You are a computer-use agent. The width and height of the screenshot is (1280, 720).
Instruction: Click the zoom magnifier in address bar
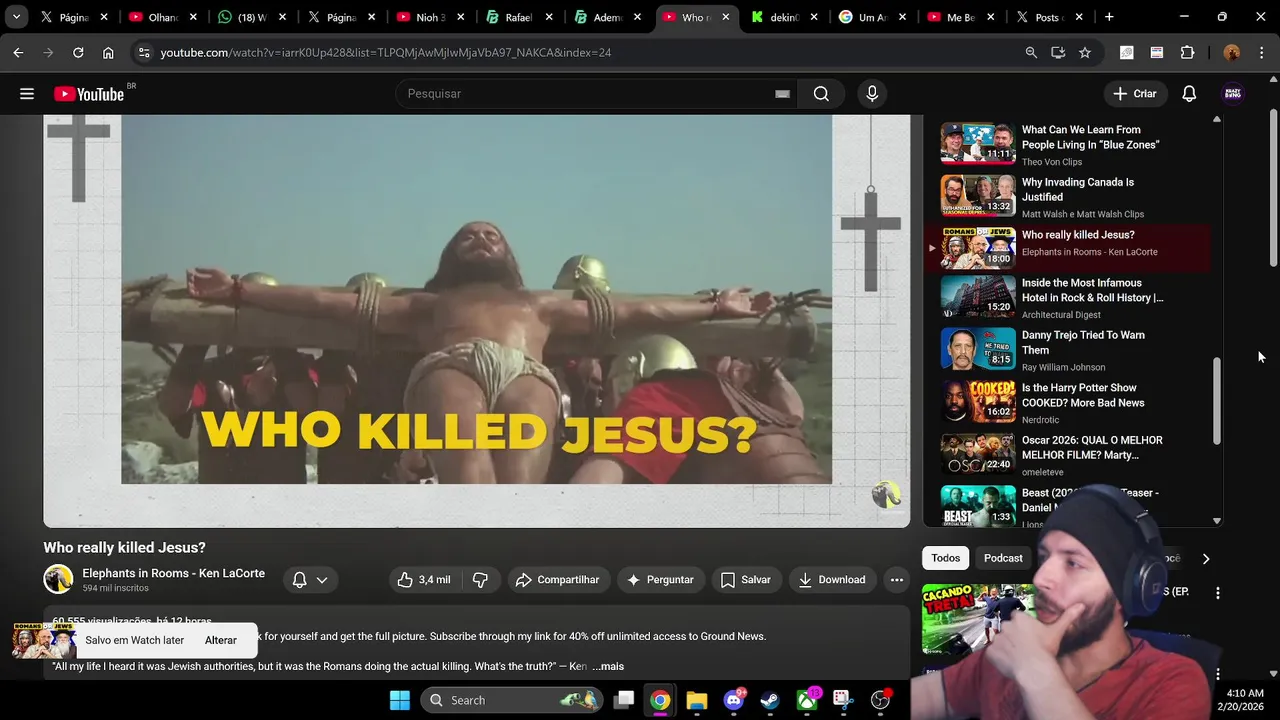click(x=1031, y=52)
